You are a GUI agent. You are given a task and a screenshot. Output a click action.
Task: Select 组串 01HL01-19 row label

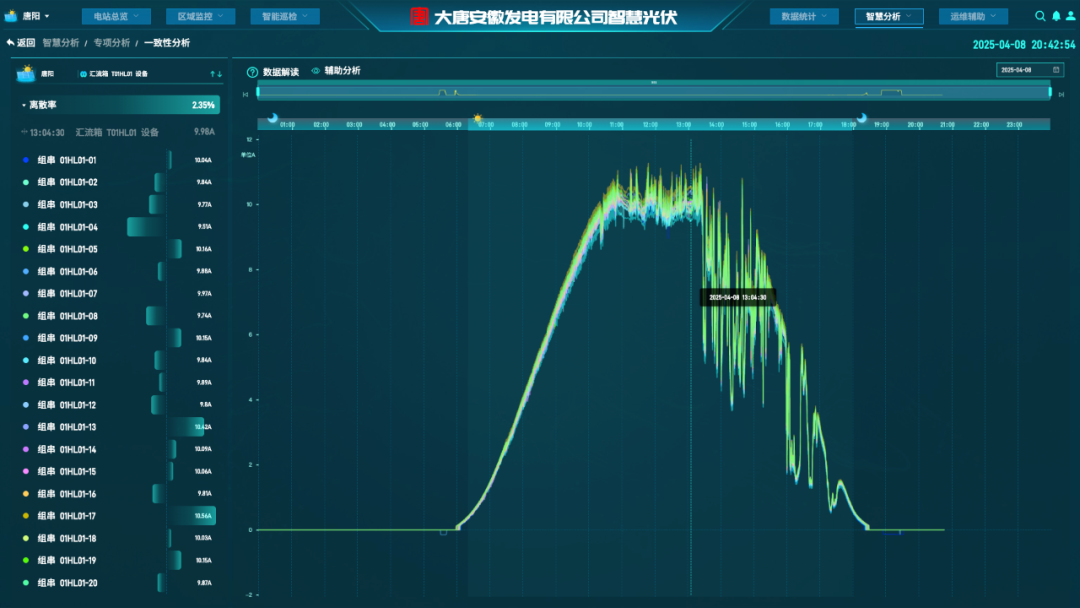pyautogui.click(x=67, y=560)
